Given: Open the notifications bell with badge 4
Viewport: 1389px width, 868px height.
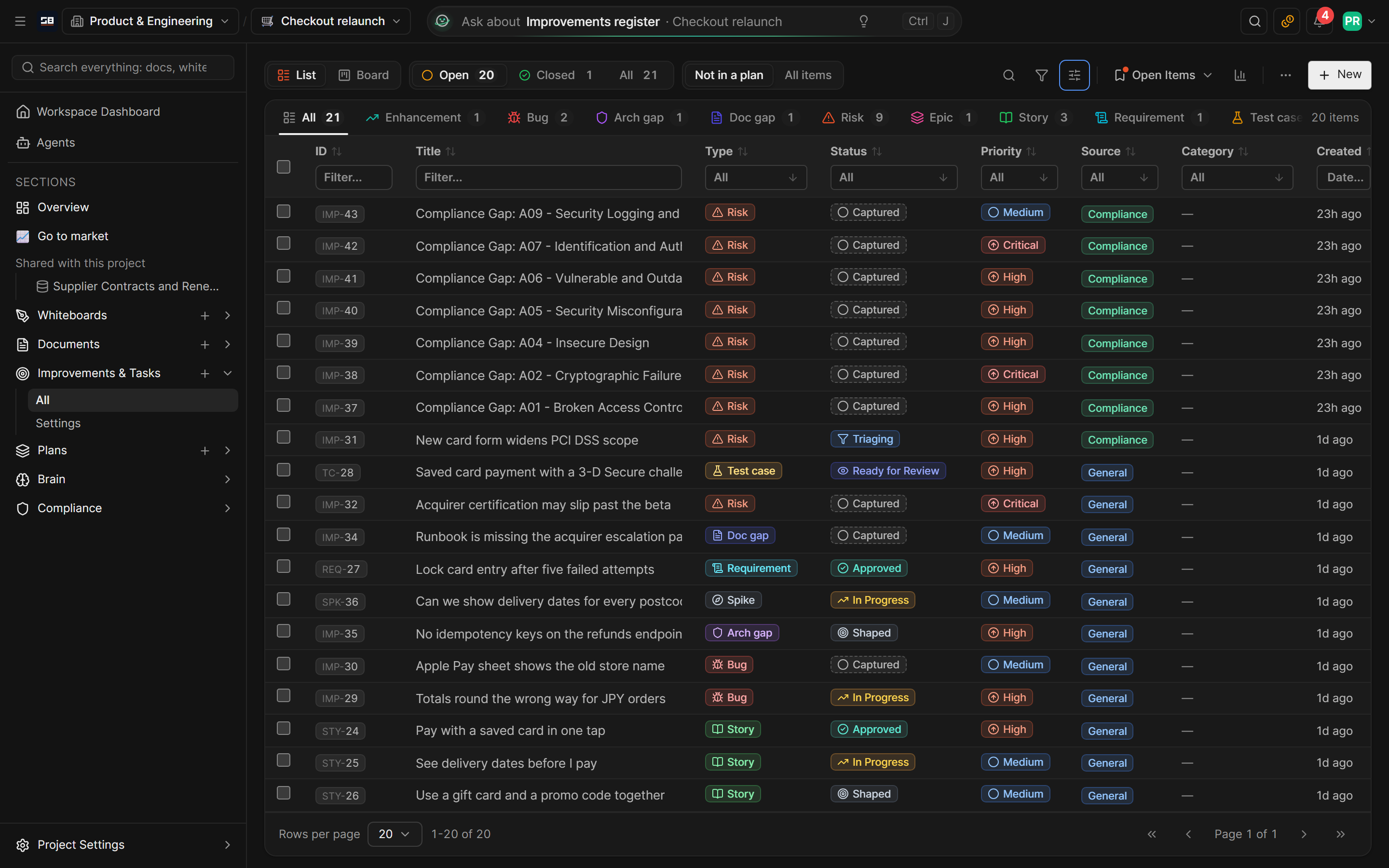Looking at the screenshot, I should tap(1319, 21).
